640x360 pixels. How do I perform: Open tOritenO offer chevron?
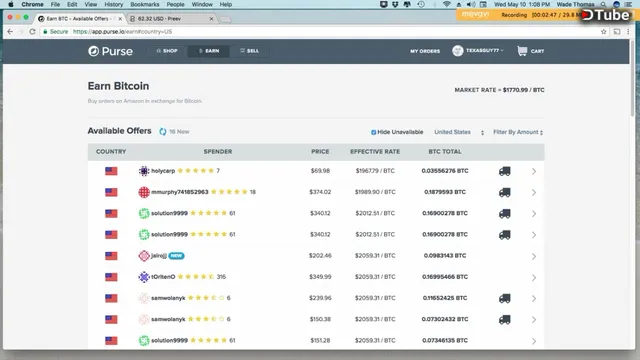tap(534, 278)
